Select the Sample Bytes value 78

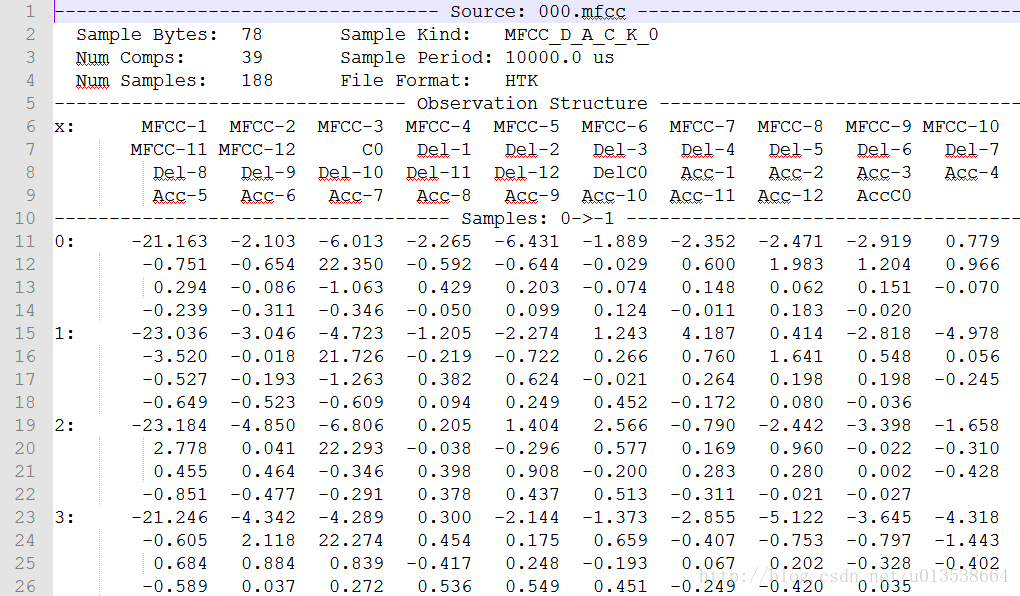click(252, 34)
